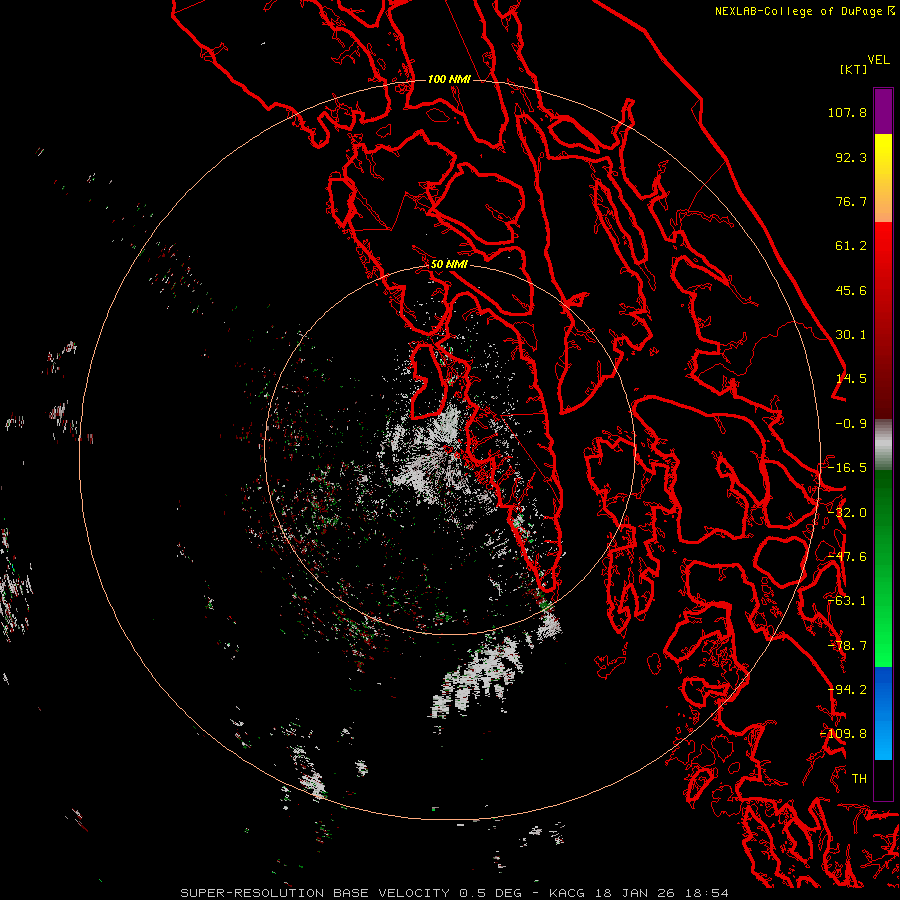
Task: Click the 30.1 velocity scale value
Action: point(851,335)
